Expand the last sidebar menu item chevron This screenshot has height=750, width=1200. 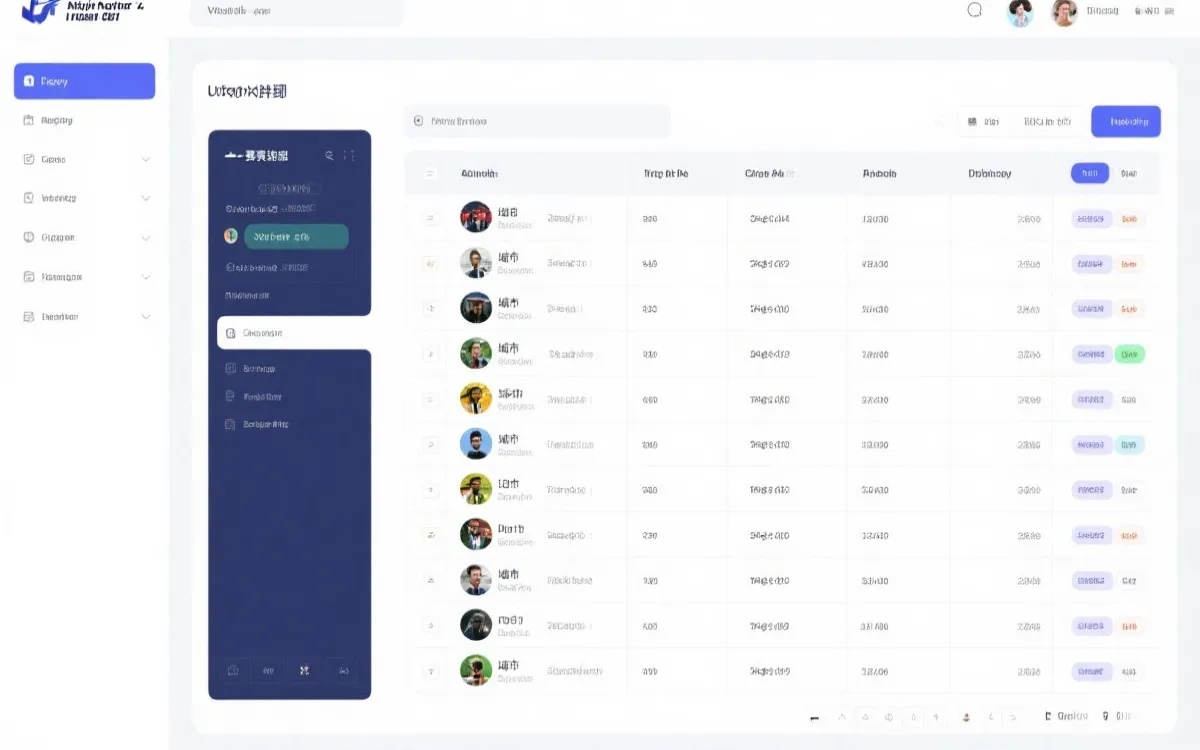[146, 317]
